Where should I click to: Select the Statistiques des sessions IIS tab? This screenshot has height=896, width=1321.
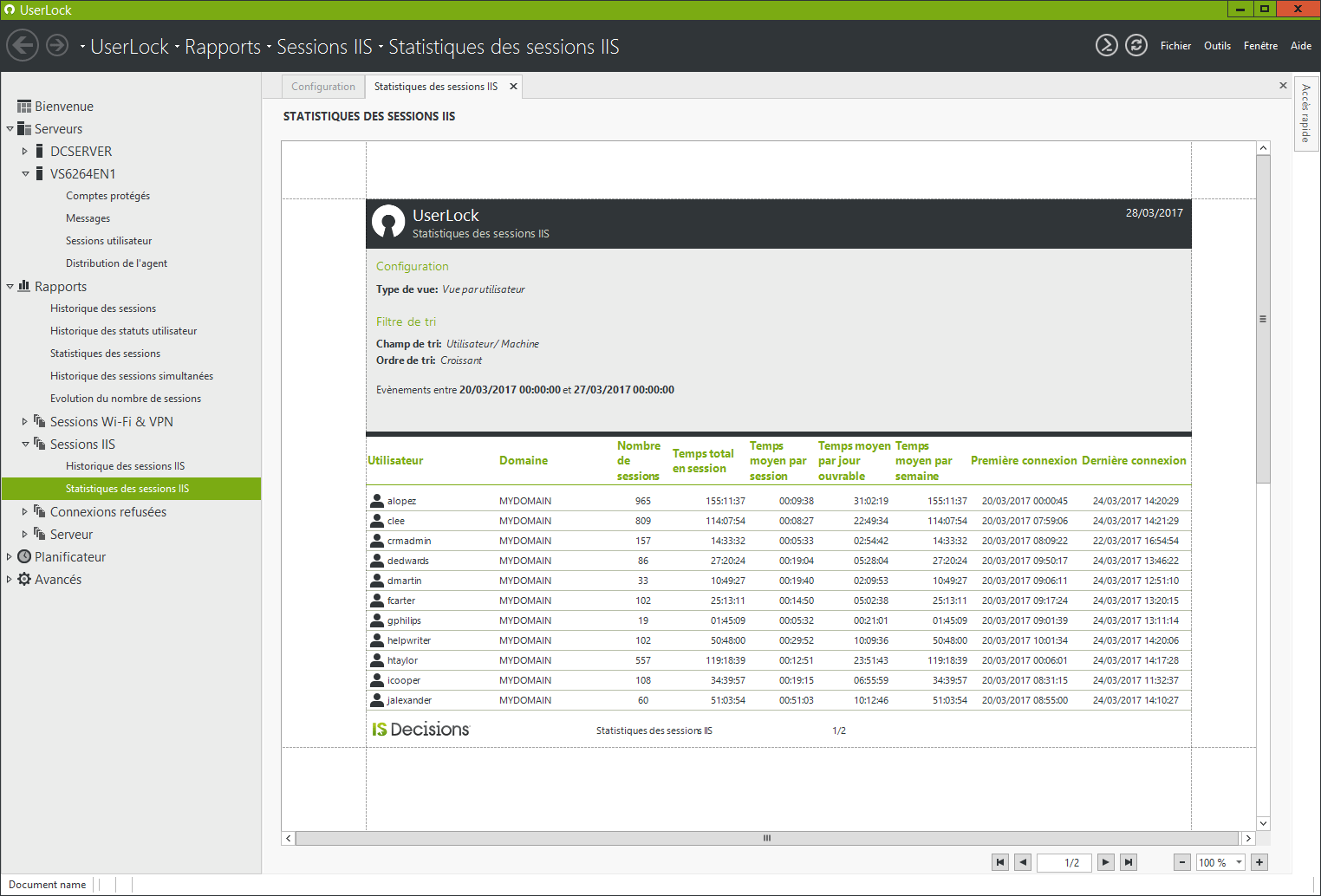pyautogui.click(x=436, y=87)
